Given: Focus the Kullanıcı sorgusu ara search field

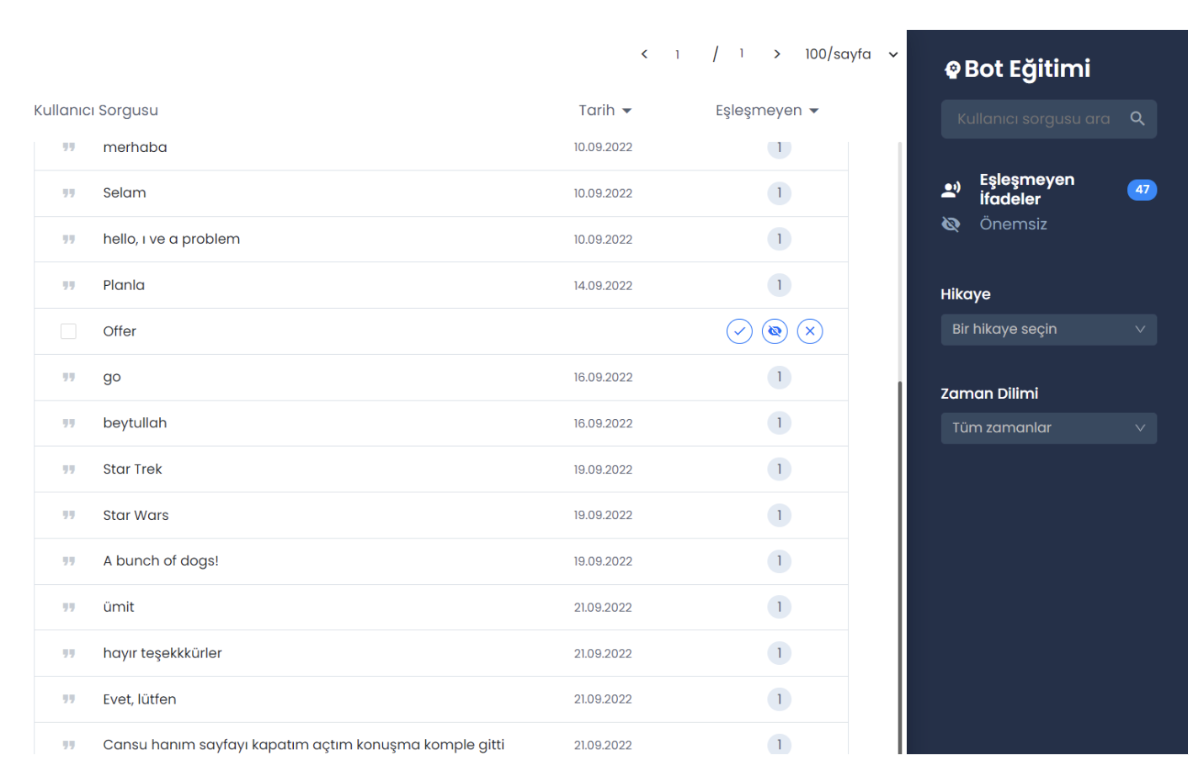Looking at the screenshot, I should (x=1048, y=119).
